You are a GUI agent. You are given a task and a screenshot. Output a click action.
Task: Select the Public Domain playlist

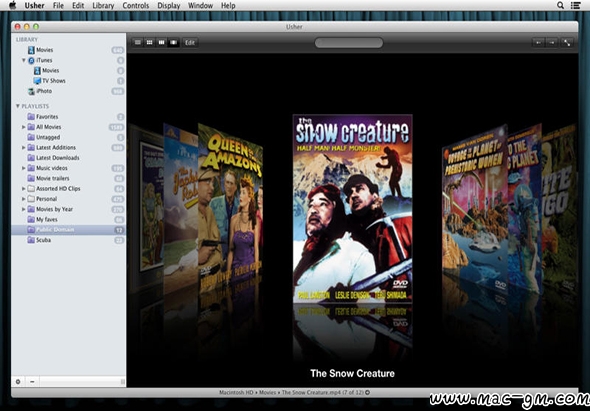click(x=68, y=230)
